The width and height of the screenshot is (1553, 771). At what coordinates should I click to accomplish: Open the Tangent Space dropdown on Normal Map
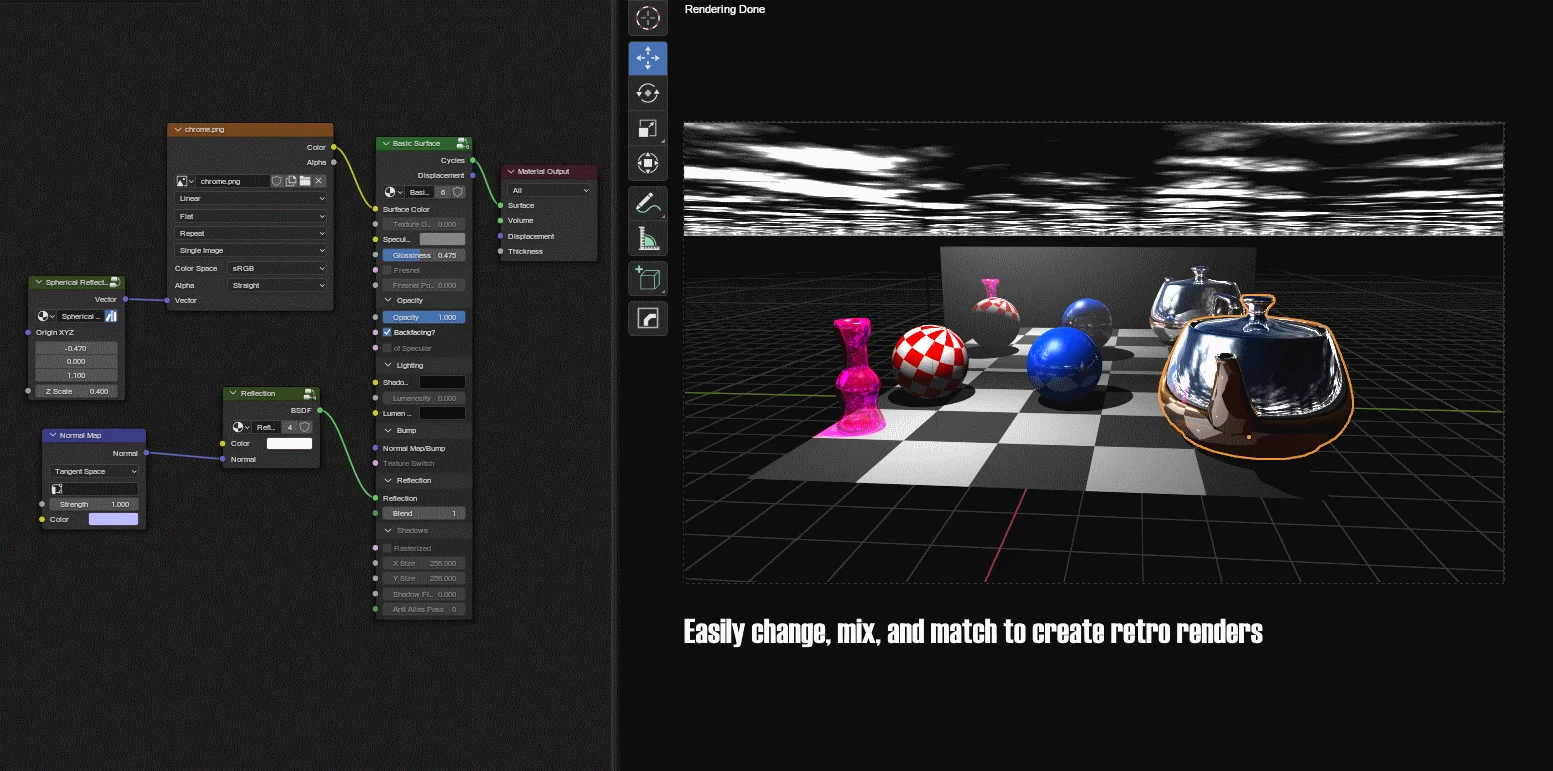point(92,471)
